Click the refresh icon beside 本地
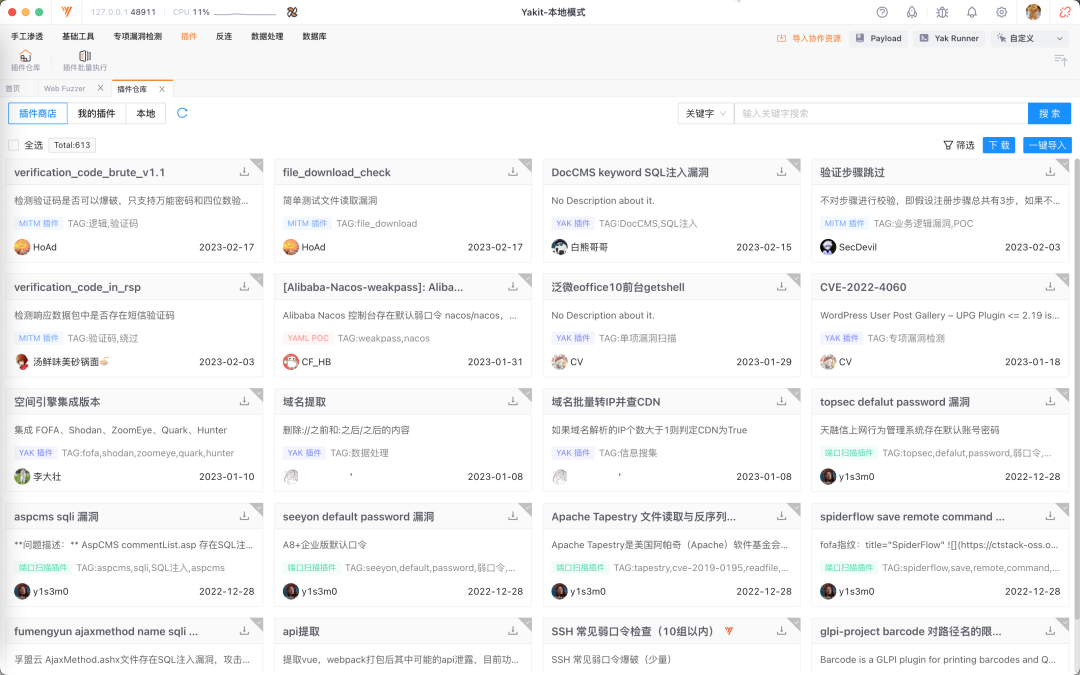The image size is (1080, 675). coord(183,113)
